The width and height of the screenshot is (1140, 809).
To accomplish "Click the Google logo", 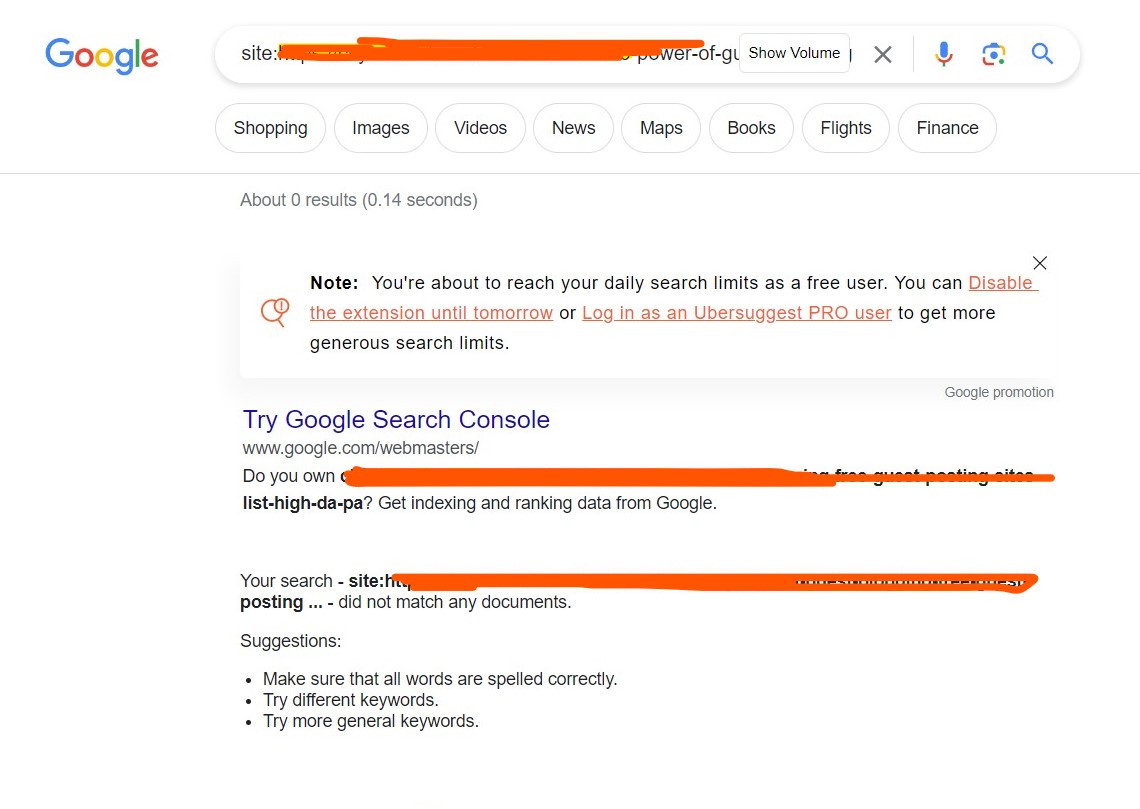I will pos(102,55).
